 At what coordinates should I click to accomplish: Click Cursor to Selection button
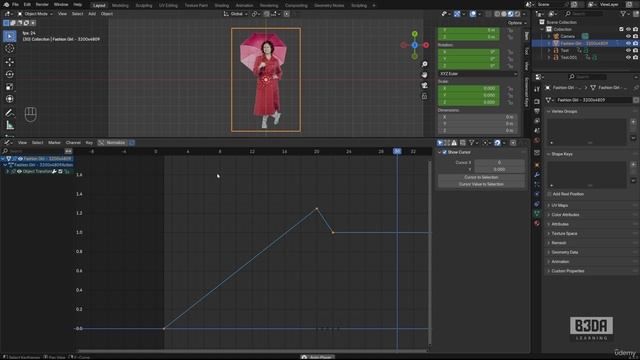click(481, 178)
